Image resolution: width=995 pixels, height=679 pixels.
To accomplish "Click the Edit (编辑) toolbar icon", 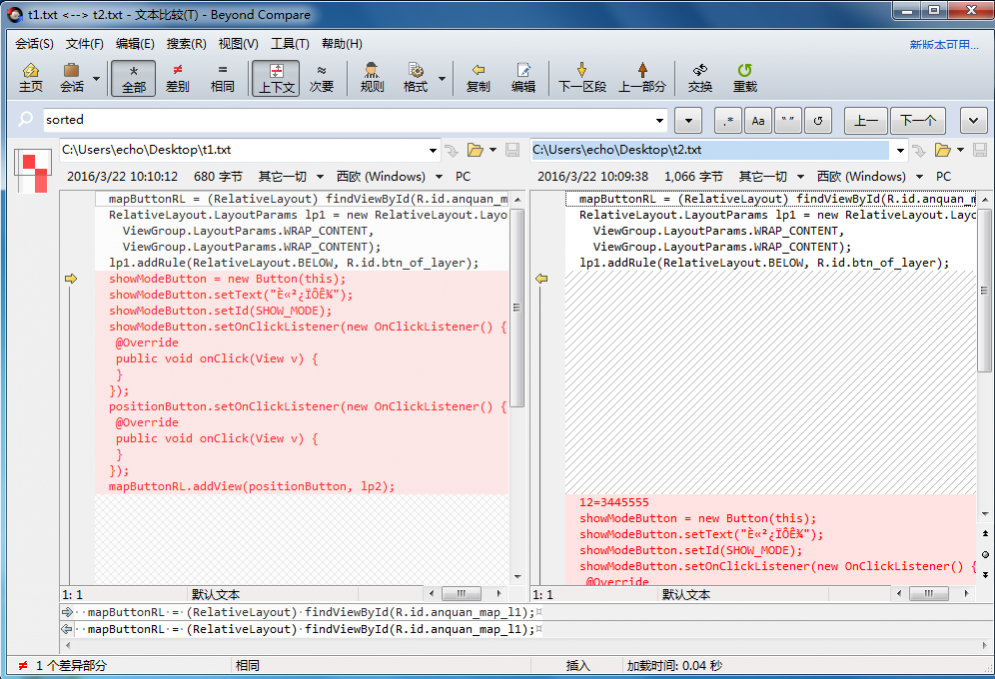I will click(x=523, y=77).
